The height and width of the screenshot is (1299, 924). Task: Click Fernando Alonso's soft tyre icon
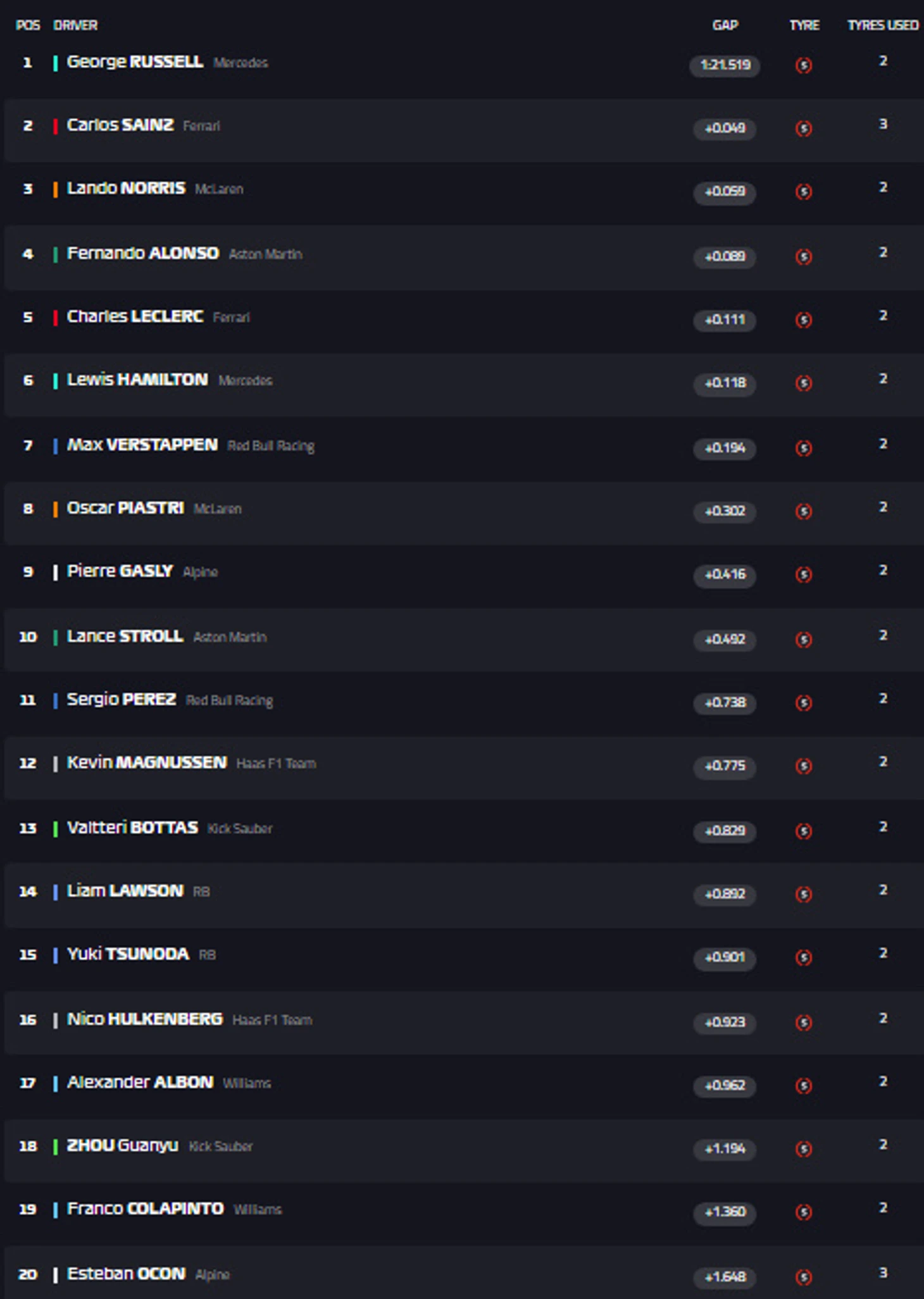pyautogui.click(x=804, y=256)
